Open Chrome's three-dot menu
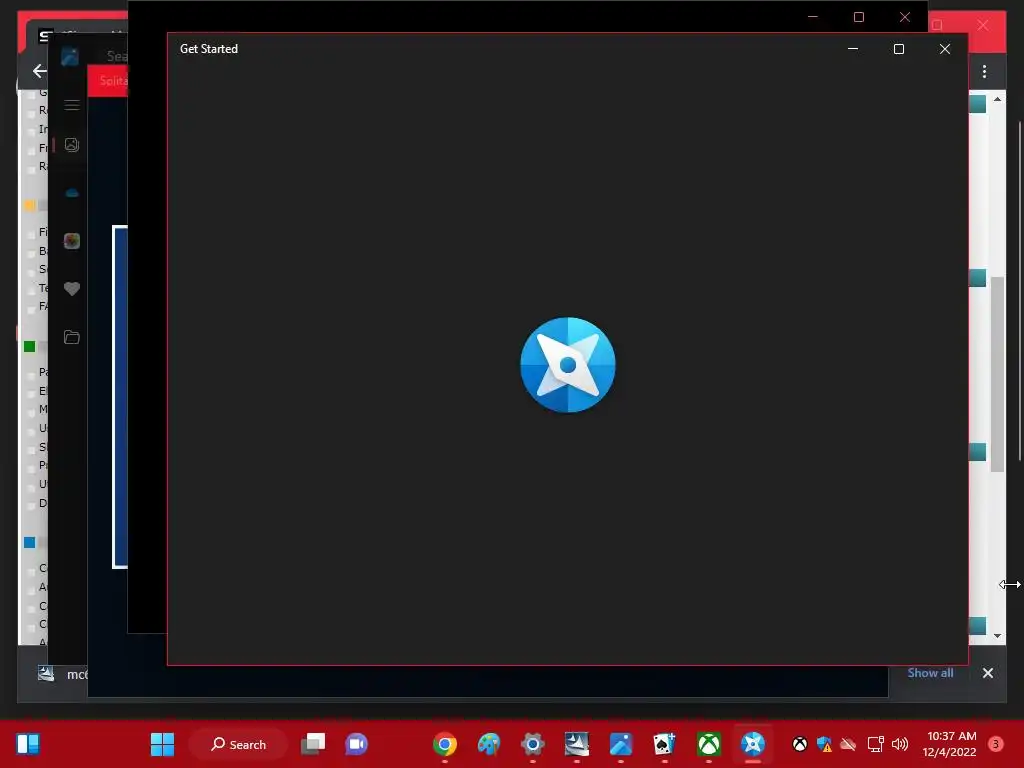1024x768 pixels. coord(984,71)
